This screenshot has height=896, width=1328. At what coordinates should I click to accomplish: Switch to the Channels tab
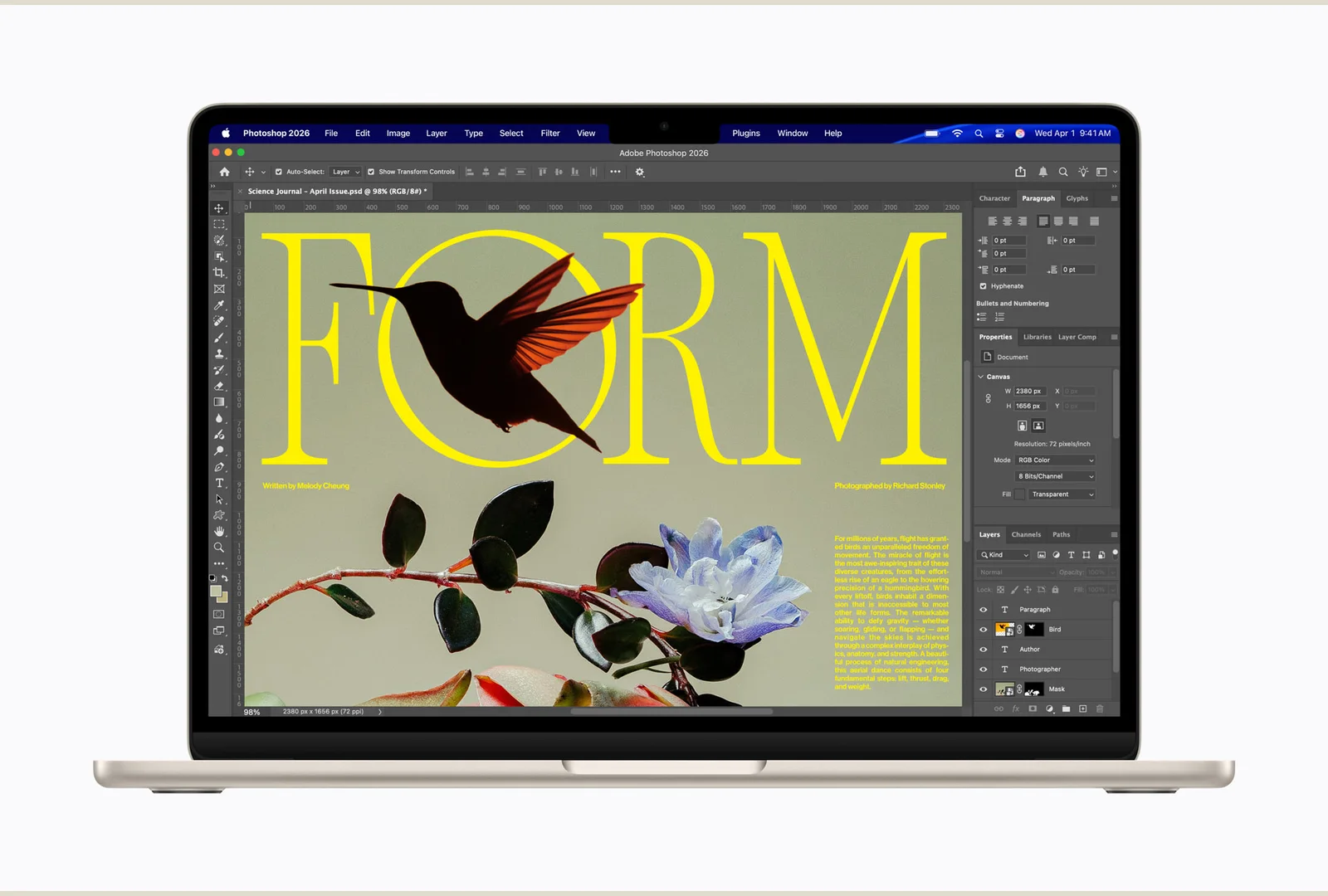(1026, 535)
